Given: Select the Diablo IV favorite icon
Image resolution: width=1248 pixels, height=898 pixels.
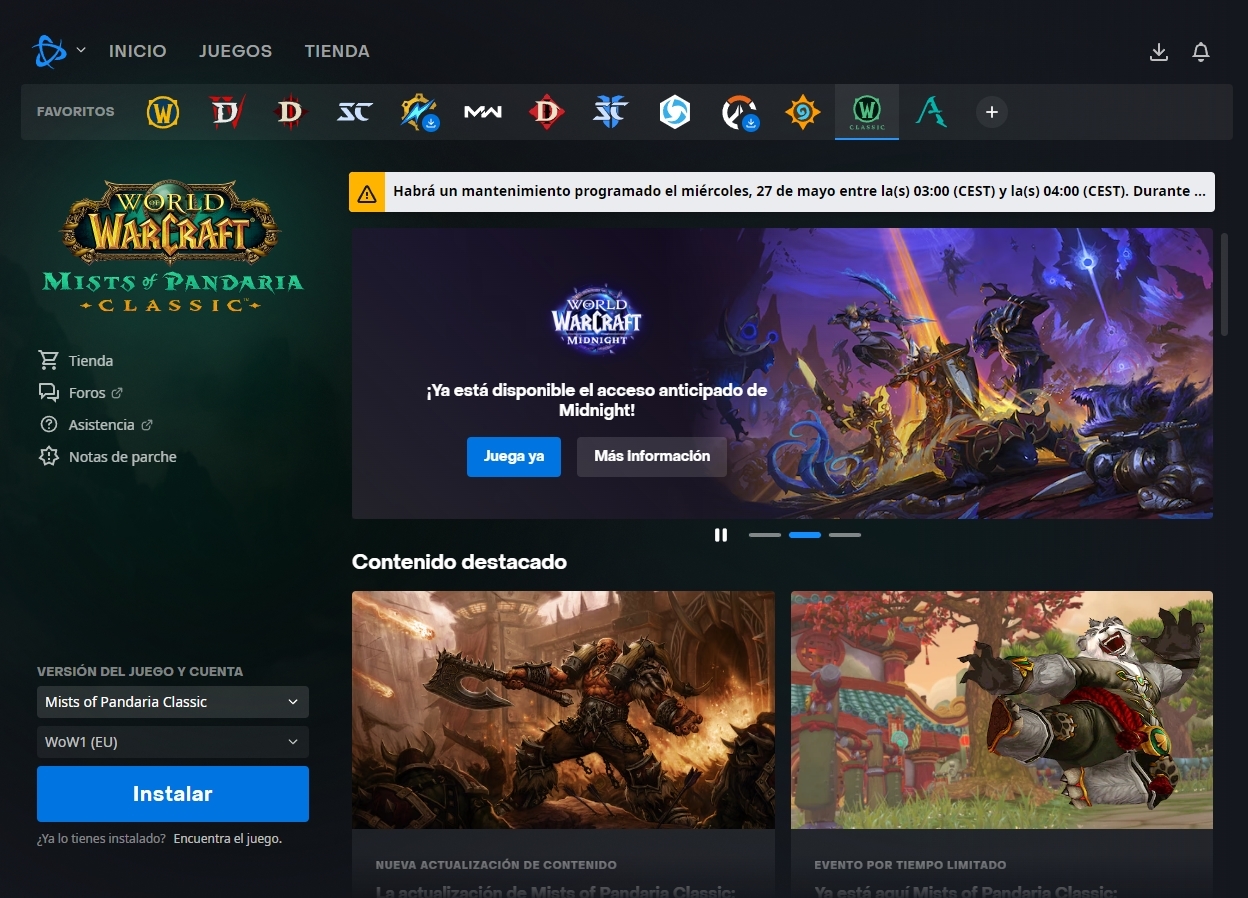Looking at the screenshot, I should click(227, 112).
